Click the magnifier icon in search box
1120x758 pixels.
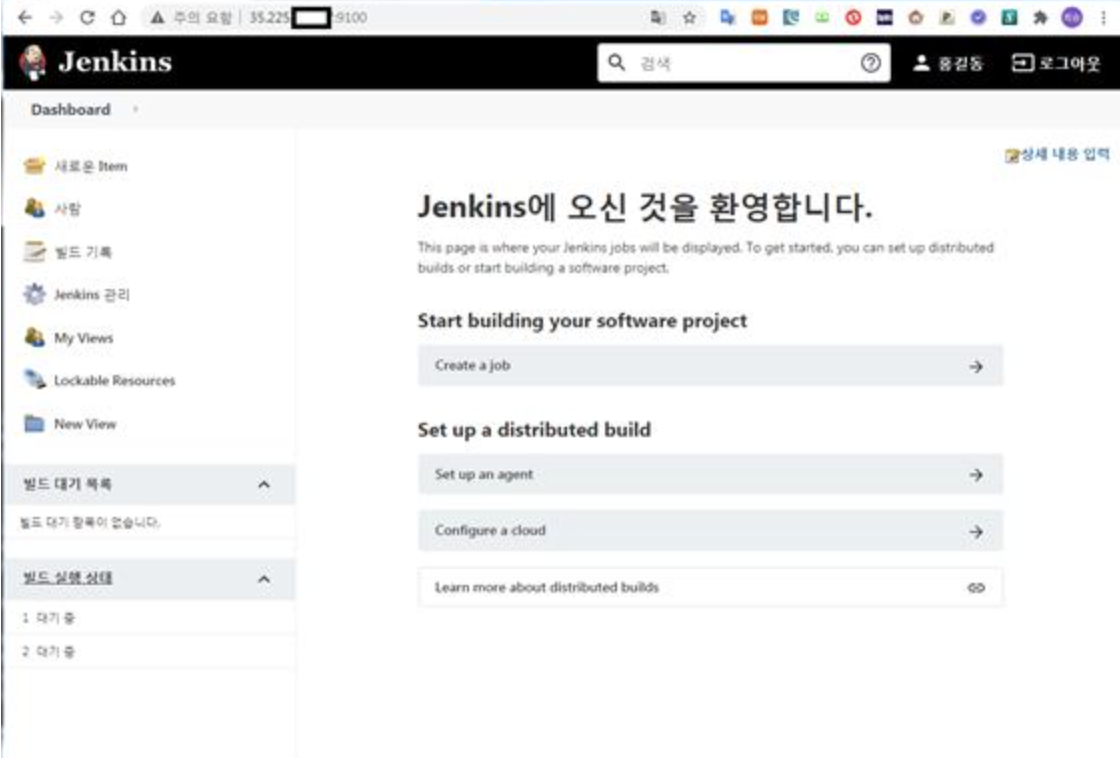(616, 63)
